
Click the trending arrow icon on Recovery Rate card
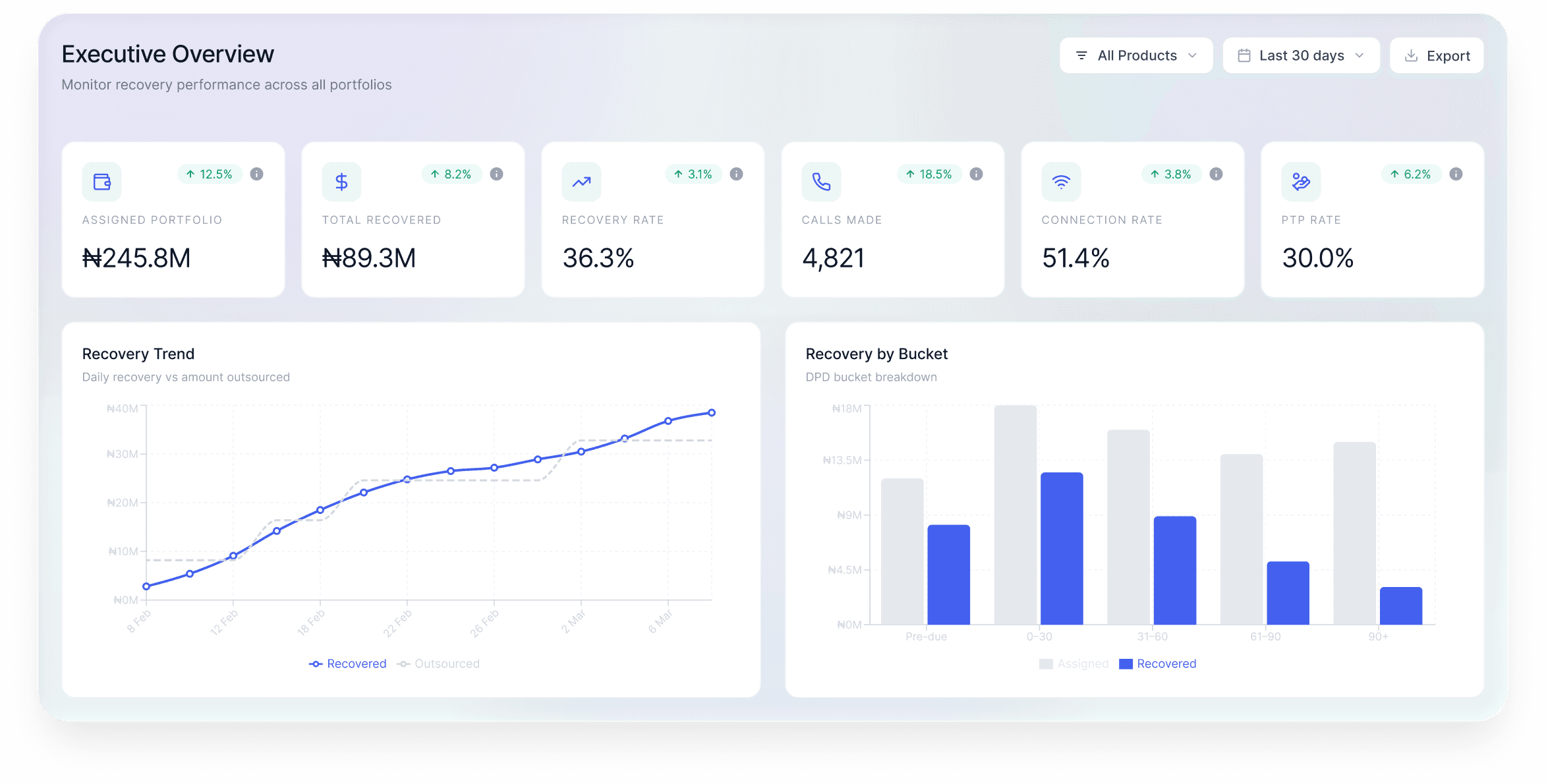pyautogui.click(x=581, y=182)
